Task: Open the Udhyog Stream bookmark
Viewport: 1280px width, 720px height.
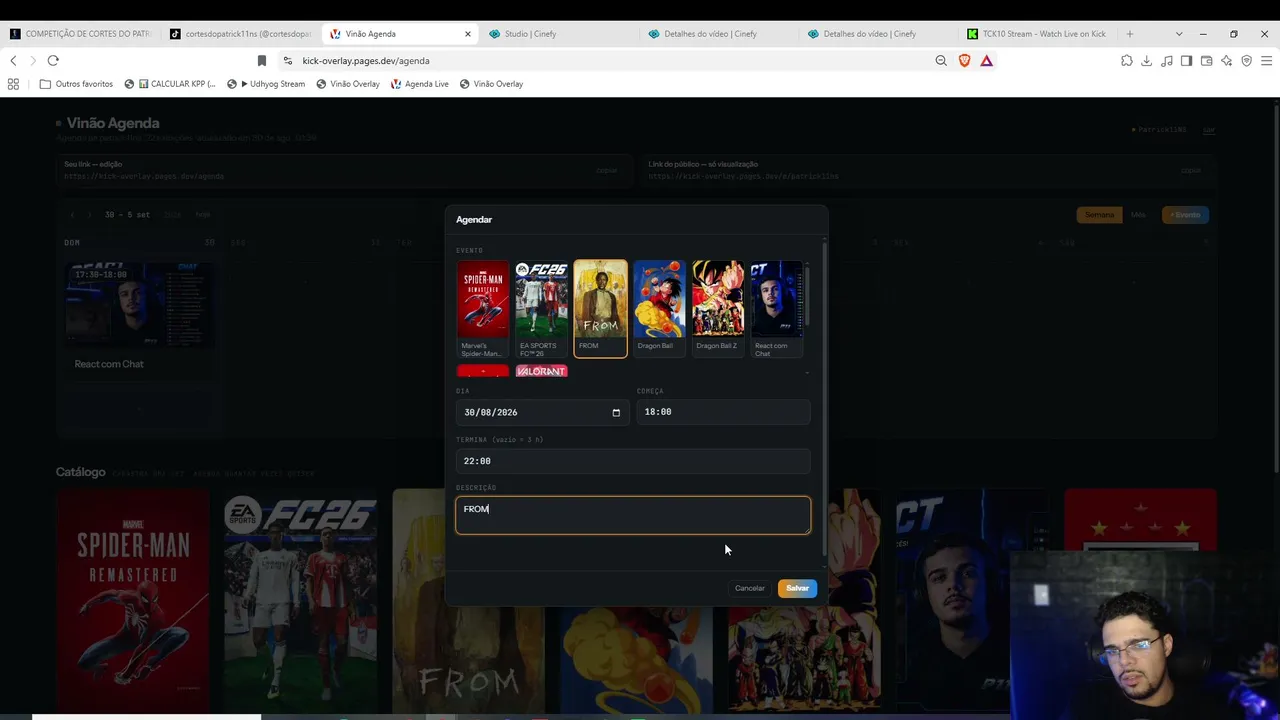Action: pos(266,84)
